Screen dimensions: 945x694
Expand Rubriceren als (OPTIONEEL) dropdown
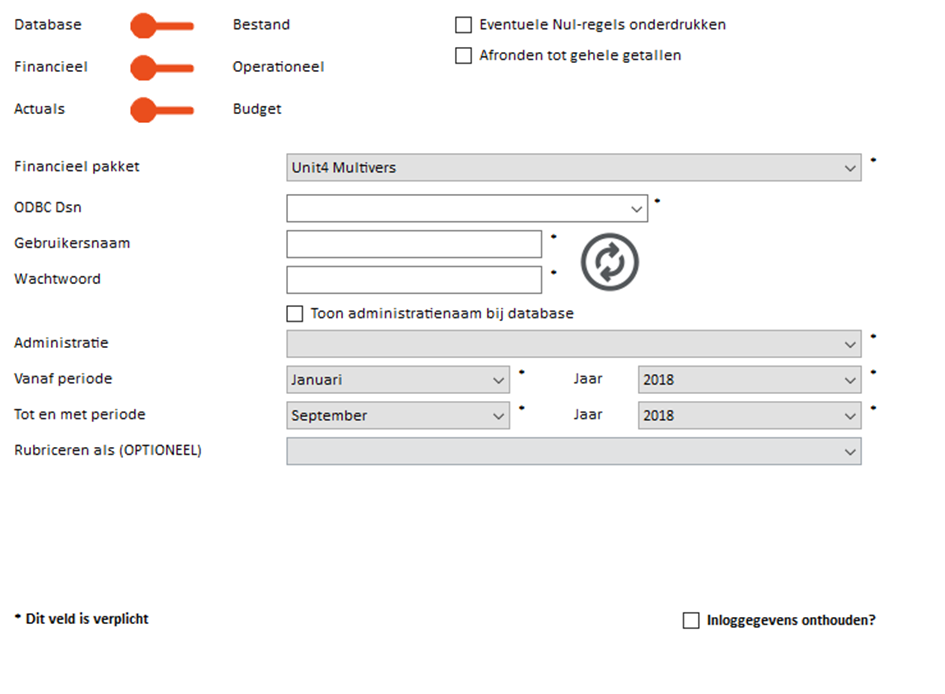pyautogui.click(x=574, y=451)
